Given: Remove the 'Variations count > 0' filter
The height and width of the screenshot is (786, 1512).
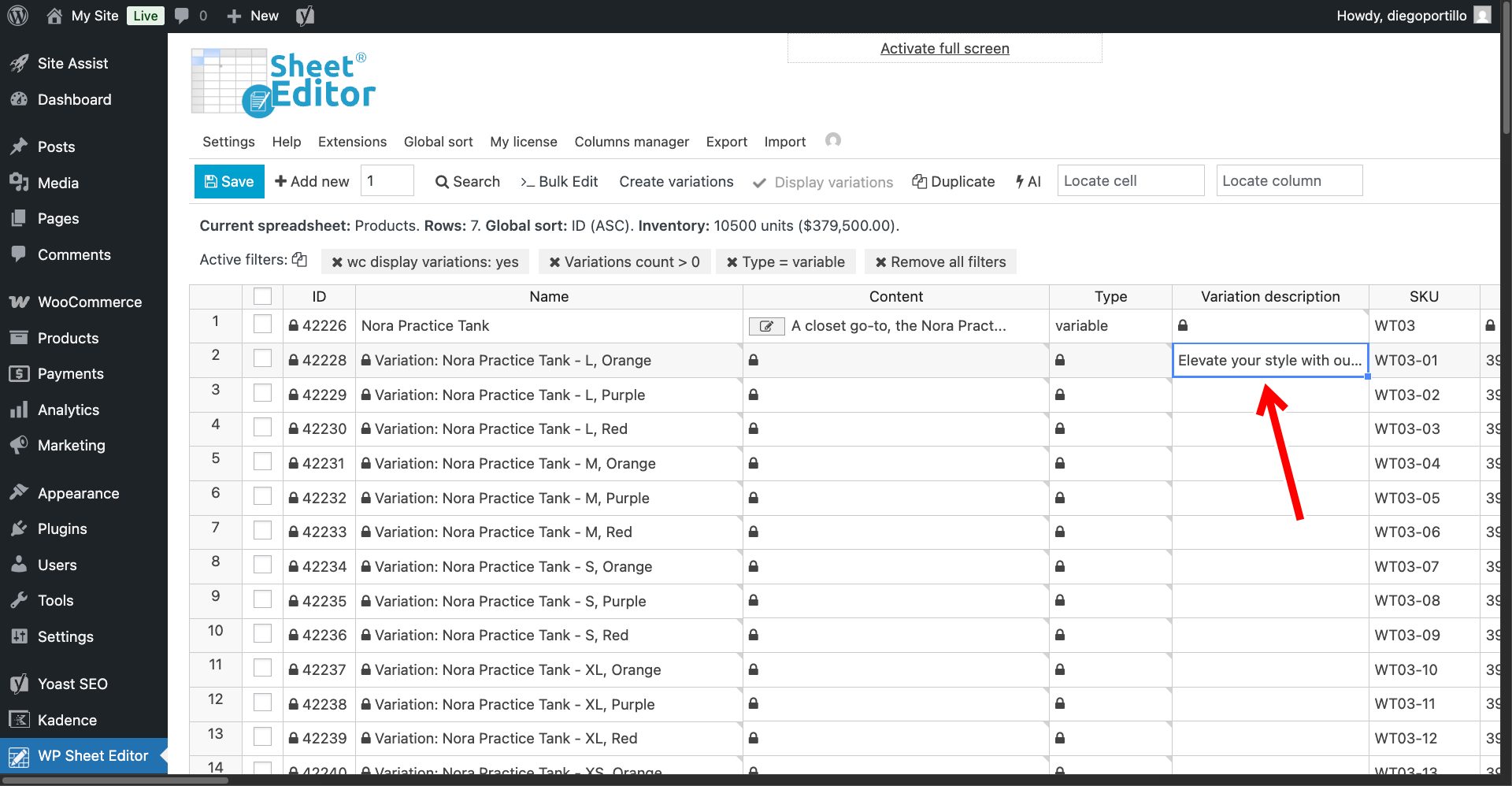Looking at the screenshot, I should point(554,262).
